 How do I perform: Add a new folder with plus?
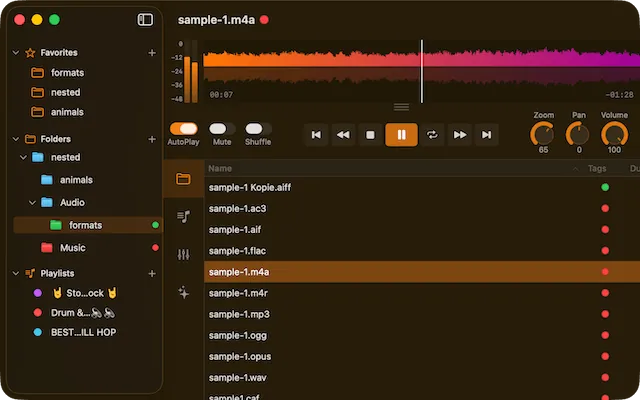pos(152,139)
